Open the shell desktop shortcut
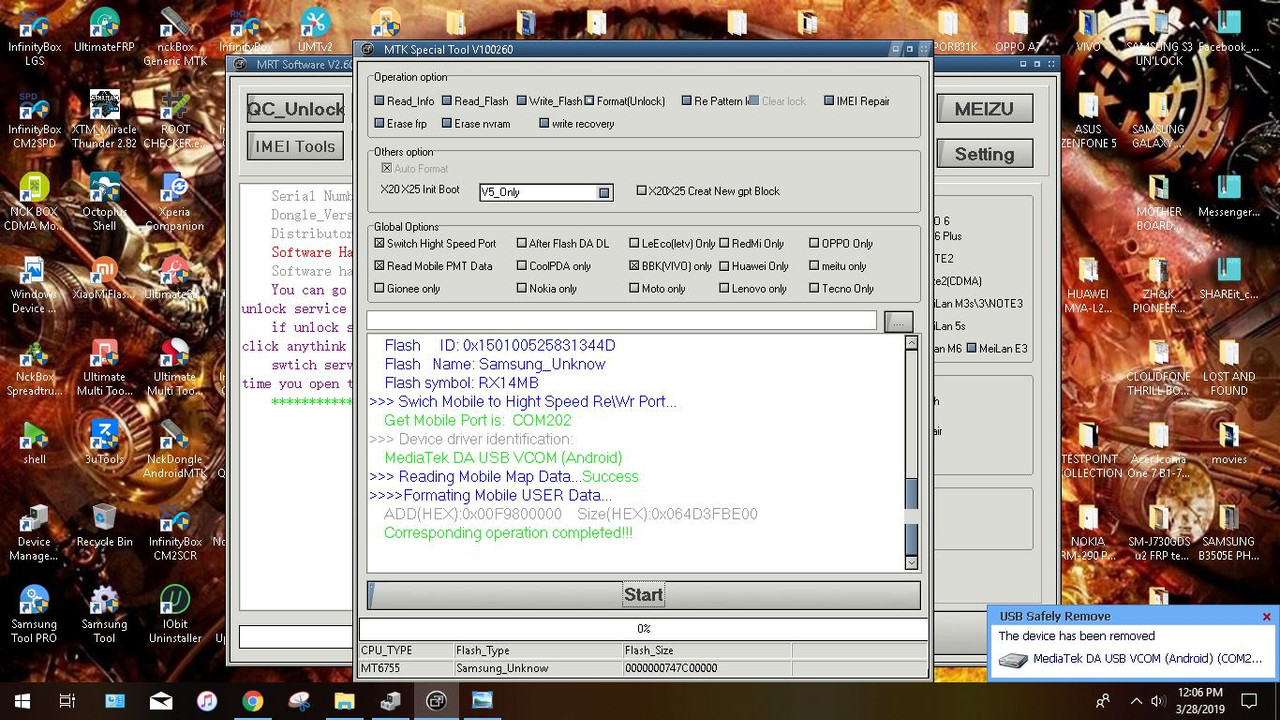Viewport: 1280px width, 720px height. [35, 442]
